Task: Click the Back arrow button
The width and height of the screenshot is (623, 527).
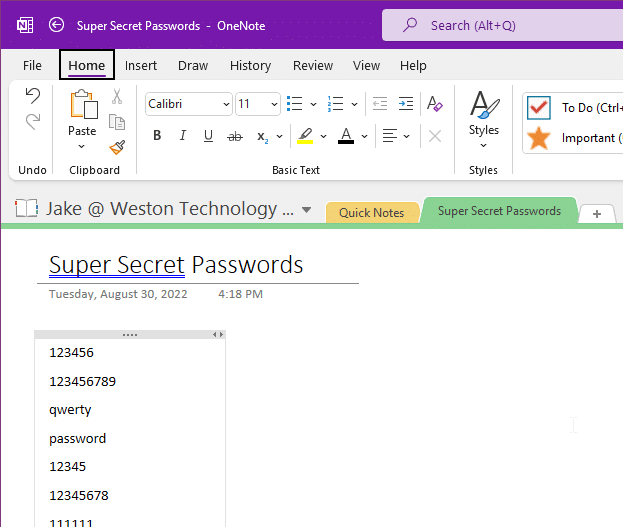Action: pos(56,25)
